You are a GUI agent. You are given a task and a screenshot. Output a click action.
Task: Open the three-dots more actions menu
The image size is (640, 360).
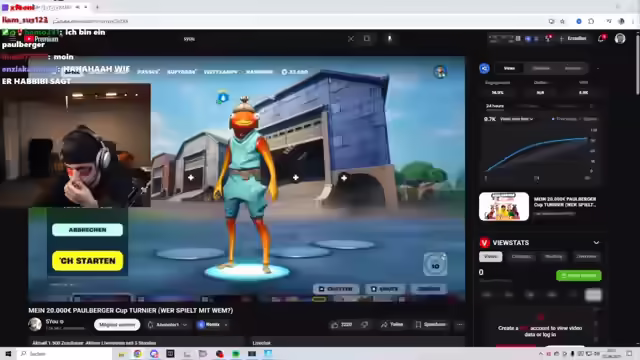[x=460, y=324]
